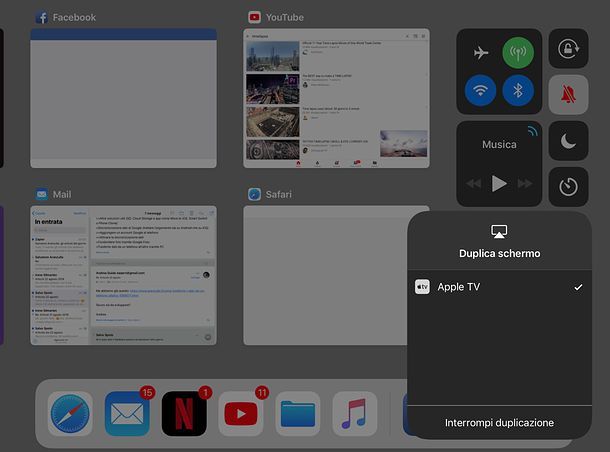Tap the YouTube icon above its card
This screenshot has width=610, height=452.
coord(254,17)
